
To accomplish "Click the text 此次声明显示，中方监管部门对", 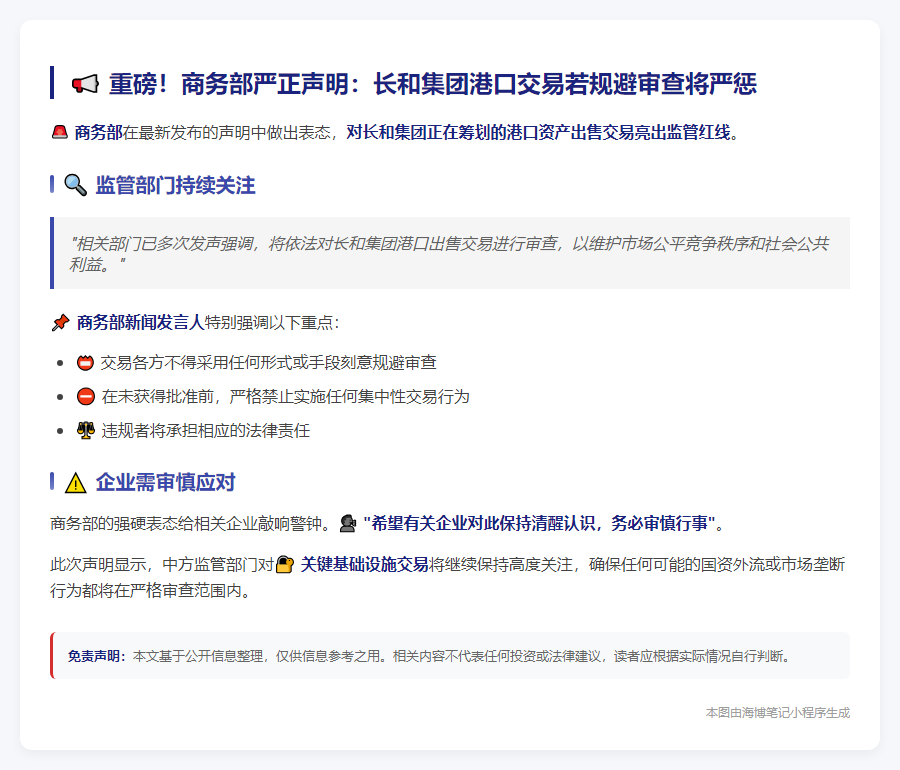I will (x=162, y=565).
